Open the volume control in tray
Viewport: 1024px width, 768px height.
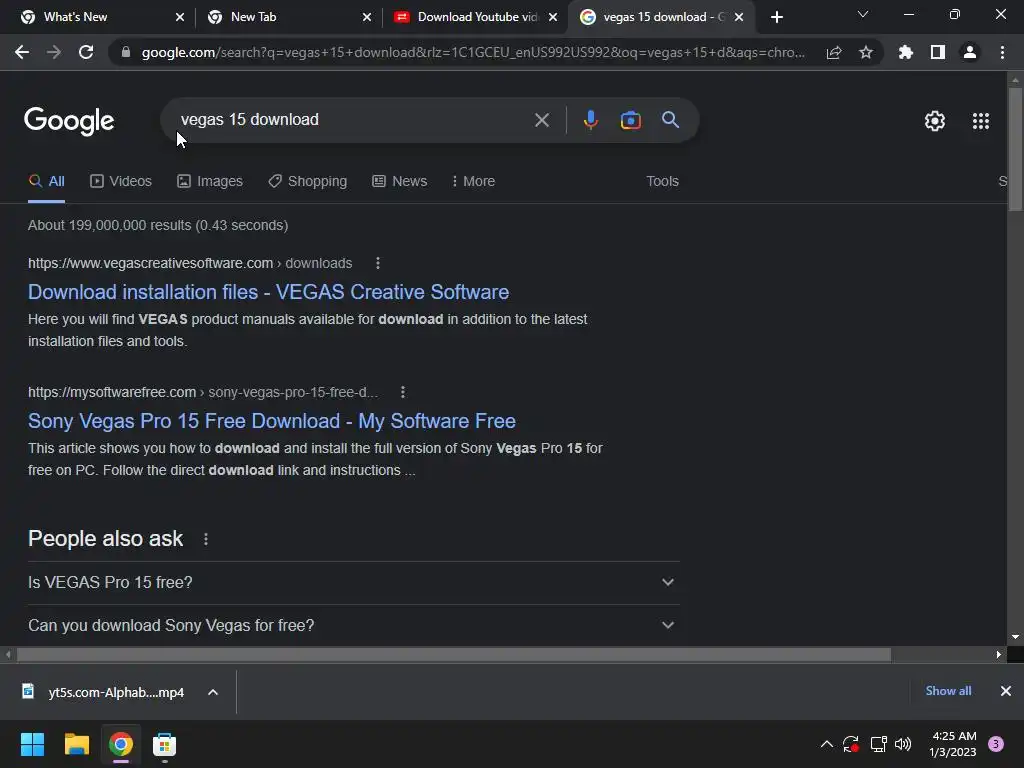click(903, 744)
